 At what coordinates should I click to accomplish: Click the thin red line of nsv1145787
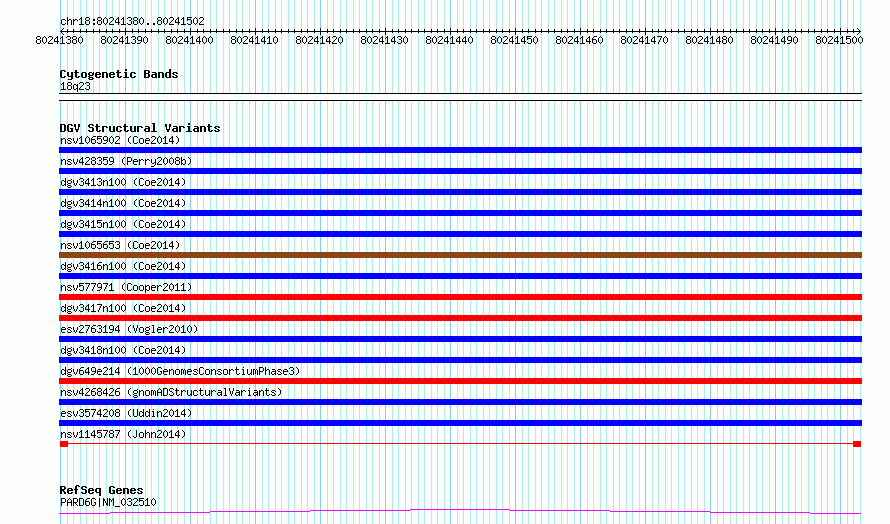460,444
